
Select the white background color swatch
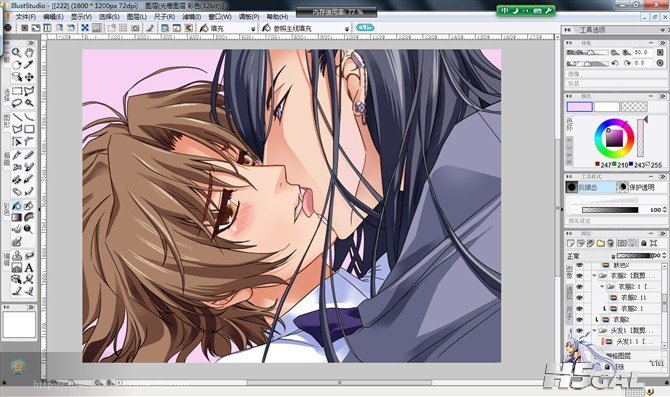[x=607, y=107]
